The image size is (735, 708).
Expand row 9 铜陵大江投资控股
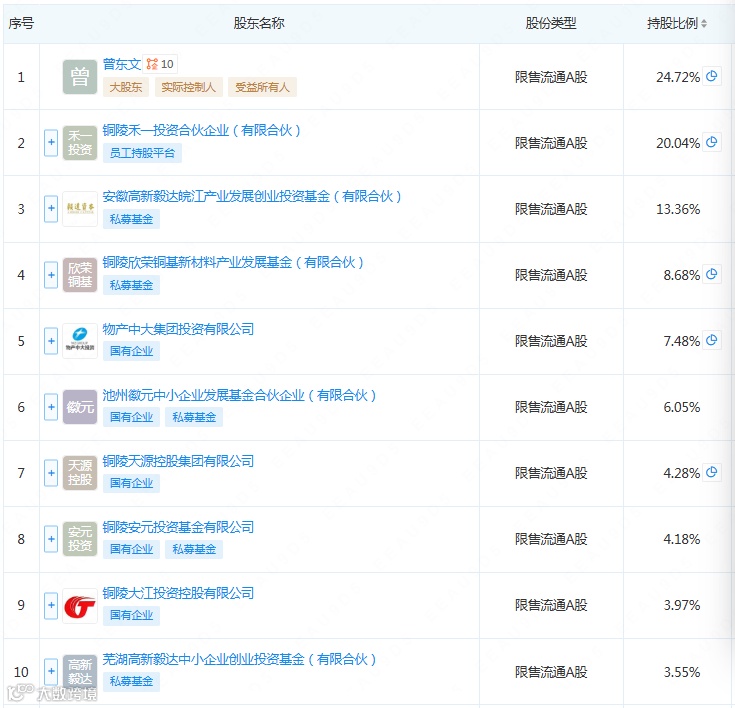51,605
